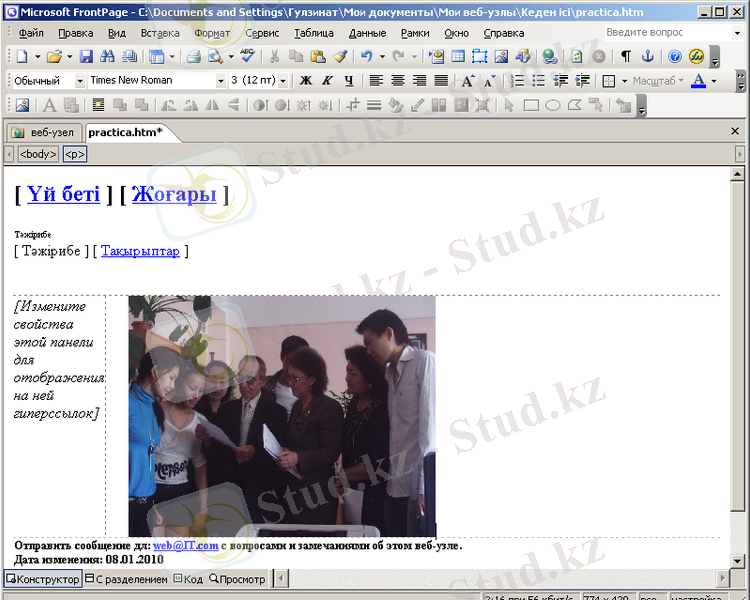This screenshot has width=750, height=600.
Task: Toggle bold formatting (Ж button)
Action: pos(305,81)
